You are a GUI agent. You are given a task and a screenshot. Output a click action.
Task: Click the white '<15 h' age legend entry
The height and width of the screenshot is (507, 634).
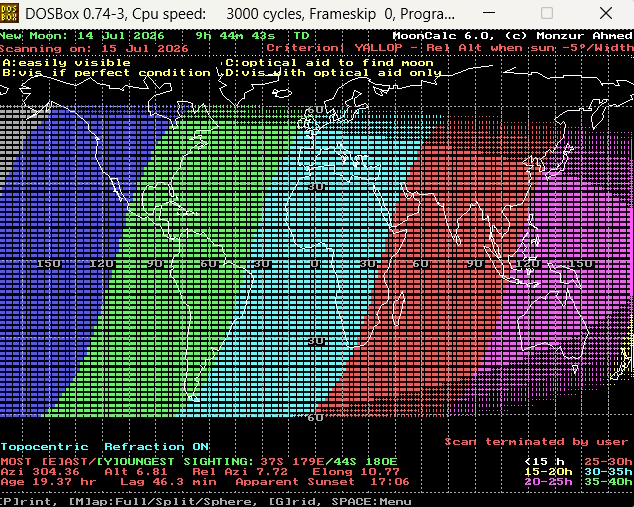click(544, 462)
